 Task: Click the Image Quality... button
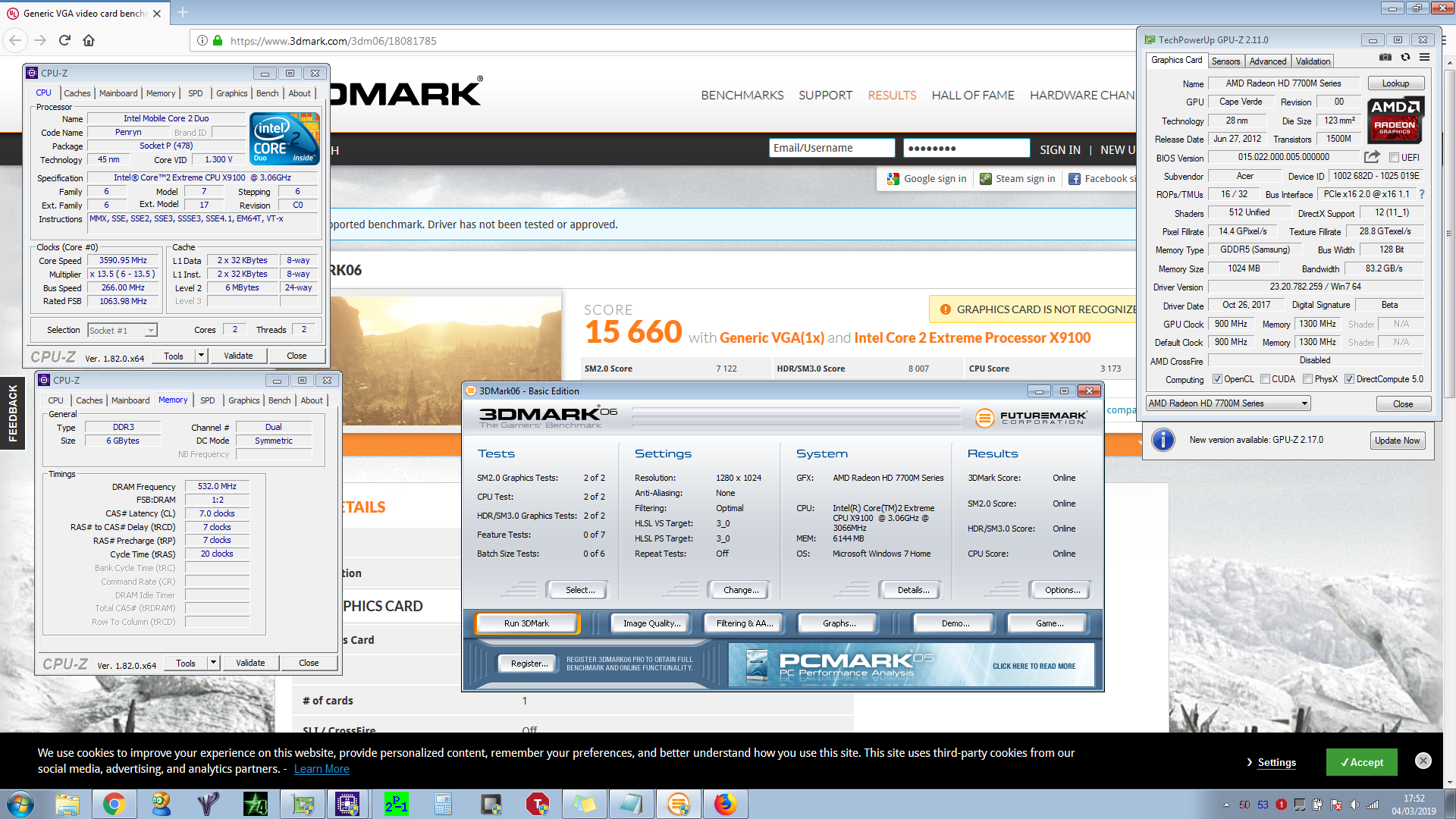[651, 623]
